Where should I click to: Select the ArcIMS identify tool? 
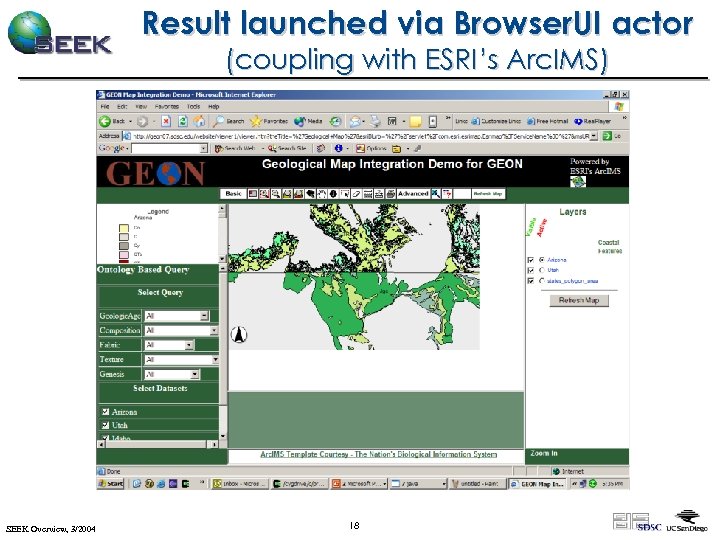pyautogui.click(x=333, y=194)
